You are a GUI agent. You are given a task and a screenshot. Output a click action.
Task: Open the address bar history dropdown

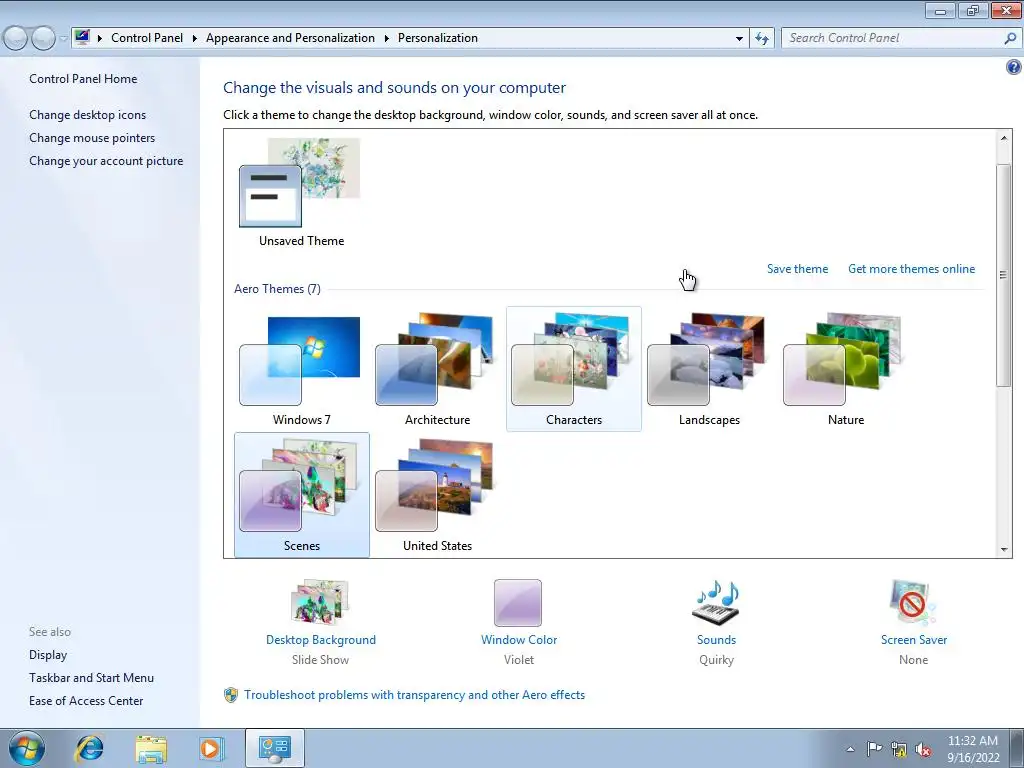(x=739, y=39)
